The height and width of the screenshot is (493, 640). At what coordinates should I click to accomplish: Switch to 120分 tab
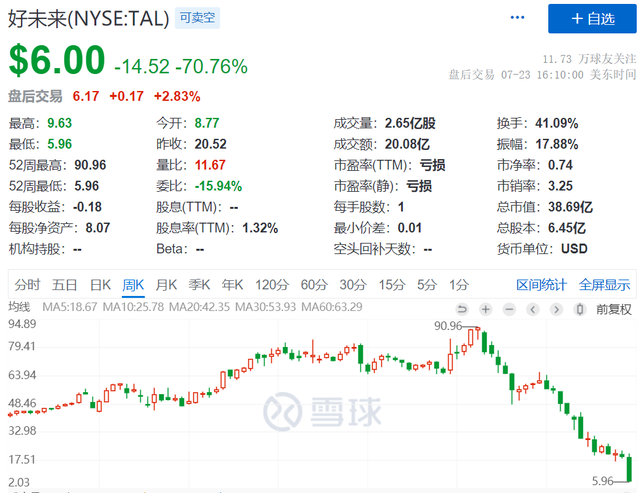pyautogui.click(x=272, y=285)
